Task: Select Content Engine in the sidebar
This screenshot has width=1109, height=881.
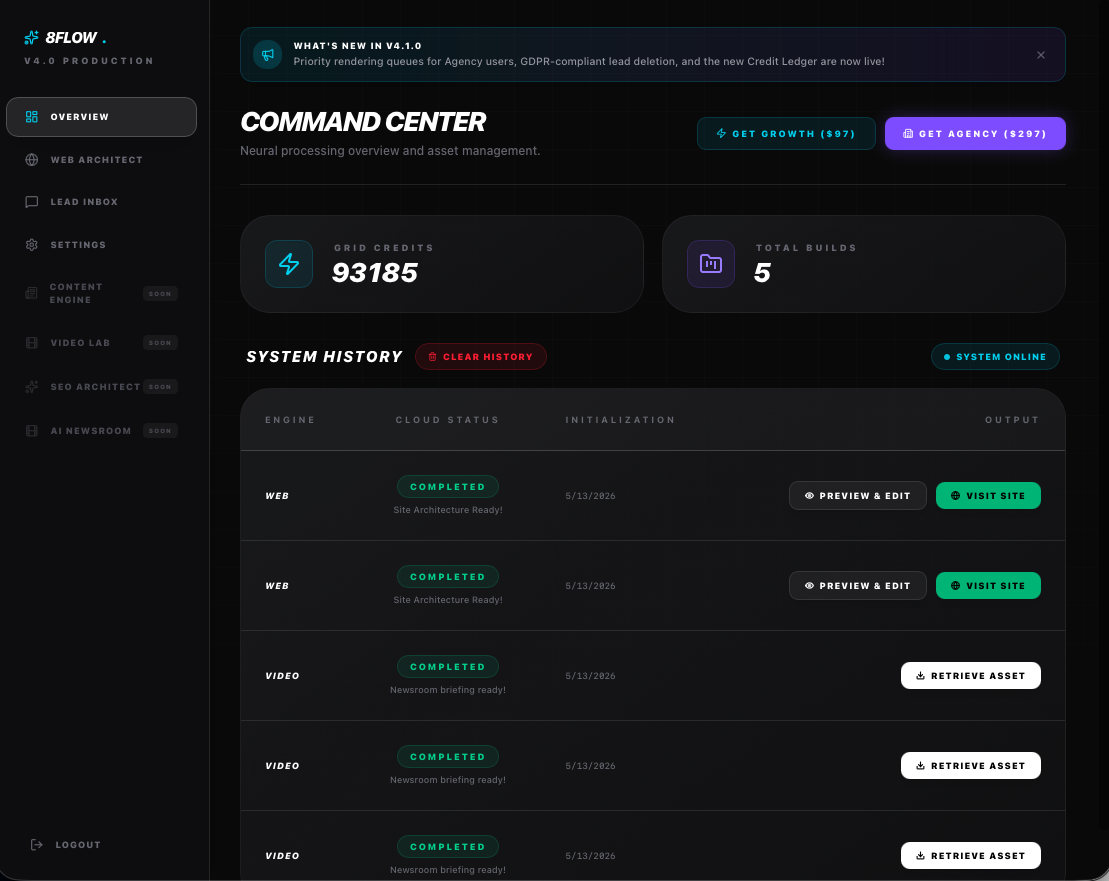Action: click(x=101, y=293)
